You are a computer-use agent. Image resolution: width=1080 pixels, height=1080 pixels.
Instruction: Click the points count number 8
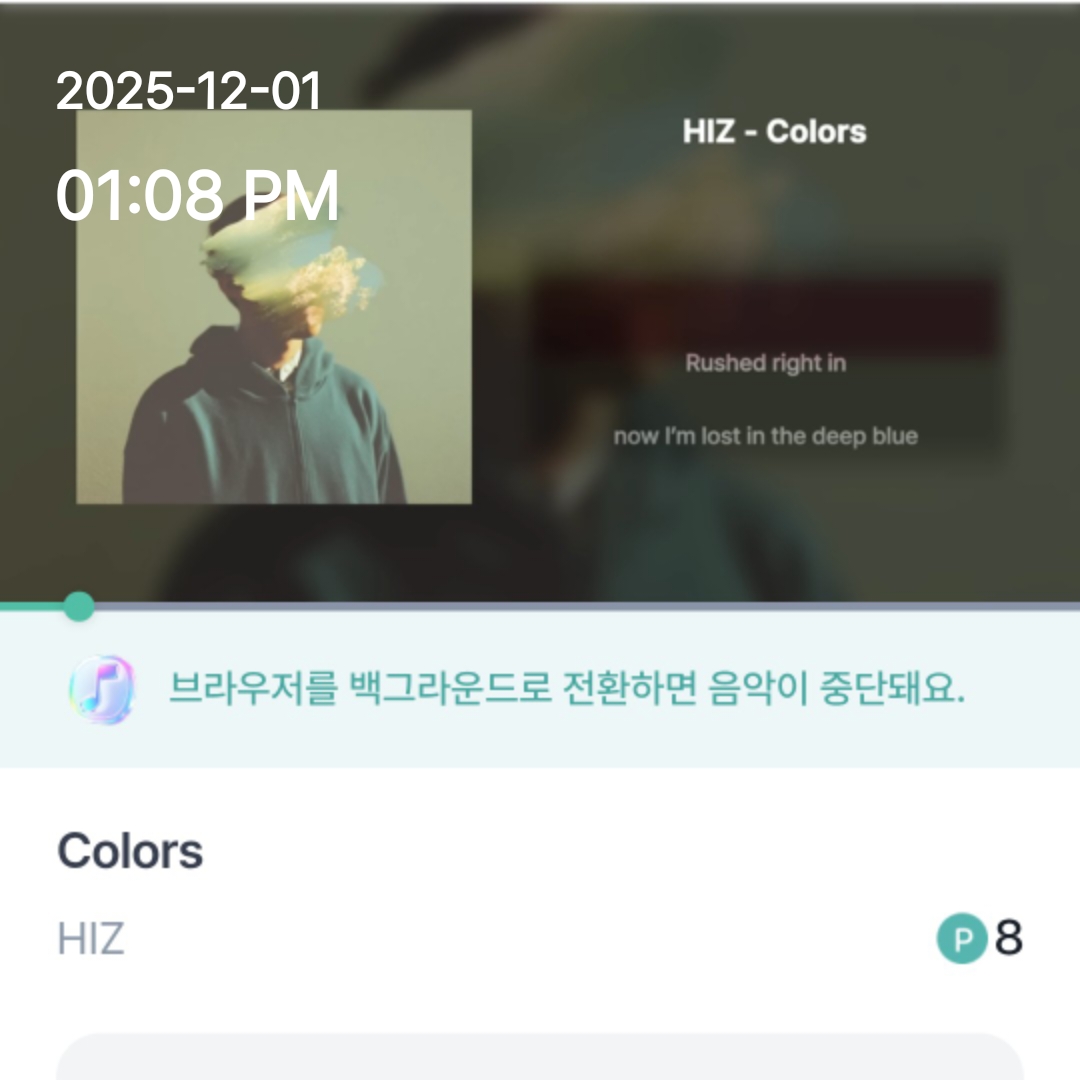pyautogui.click(x=1009, y=938)
